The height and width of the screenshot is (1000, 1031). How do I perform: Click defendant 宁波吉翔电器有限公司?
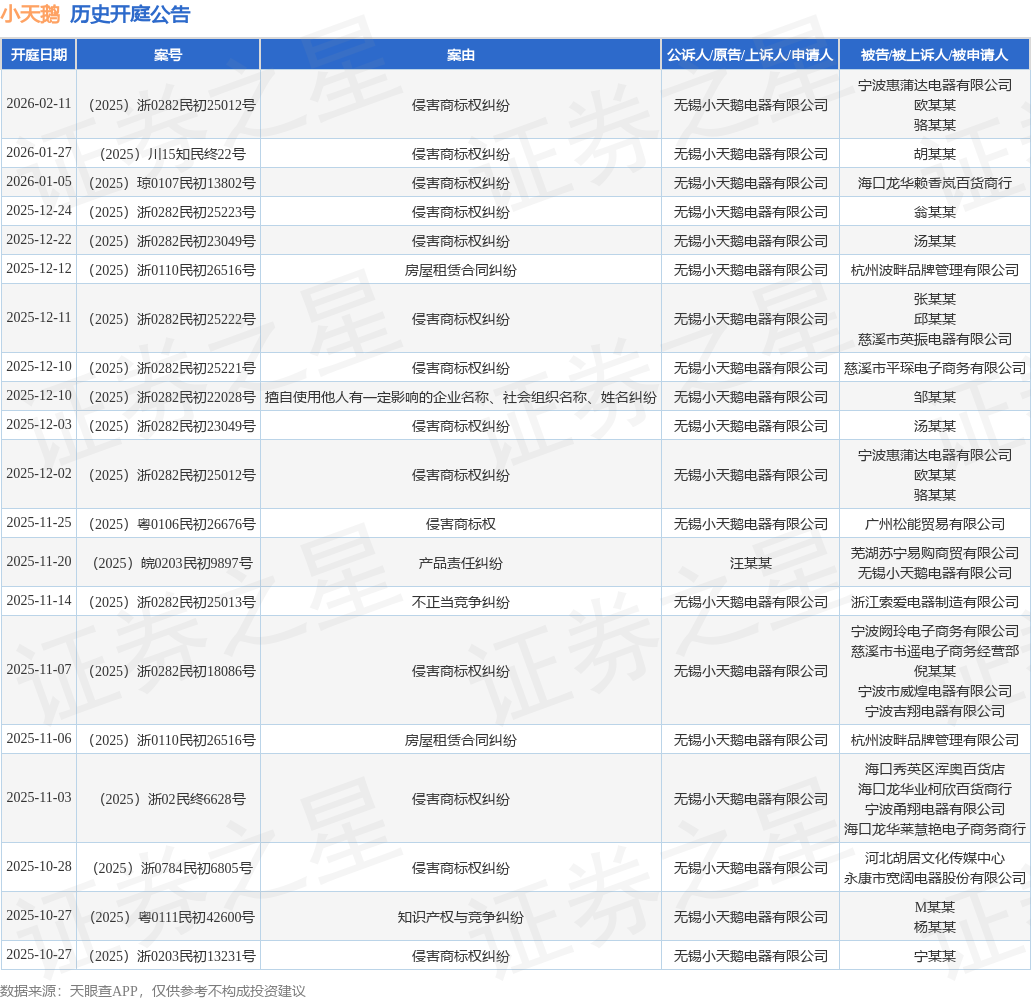pyautogui.click(x=934, y=711)
